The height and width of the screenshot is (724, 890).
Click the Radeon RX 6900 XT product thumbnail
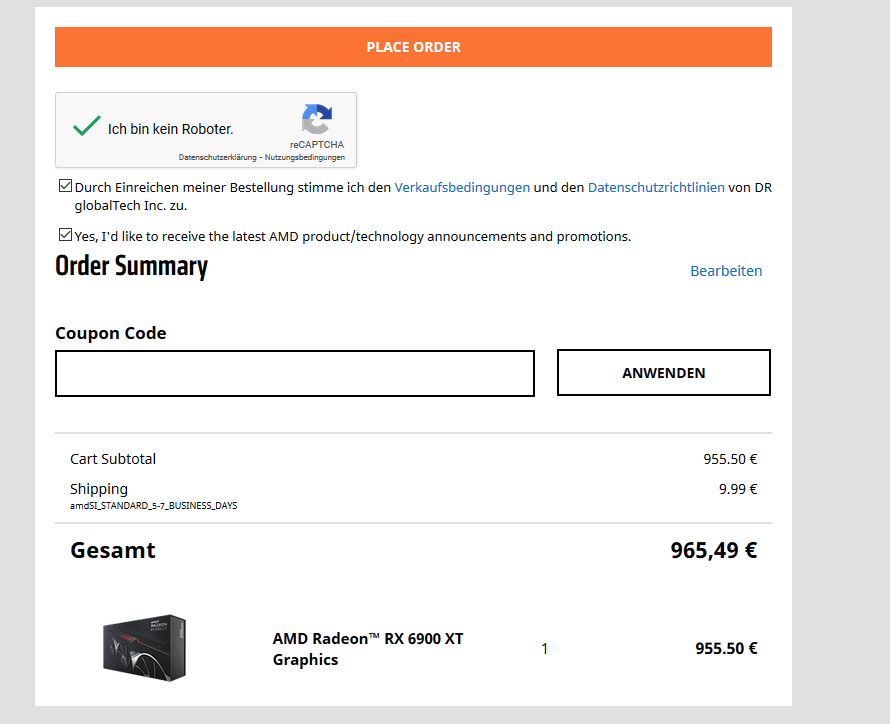tap(145, 647)
